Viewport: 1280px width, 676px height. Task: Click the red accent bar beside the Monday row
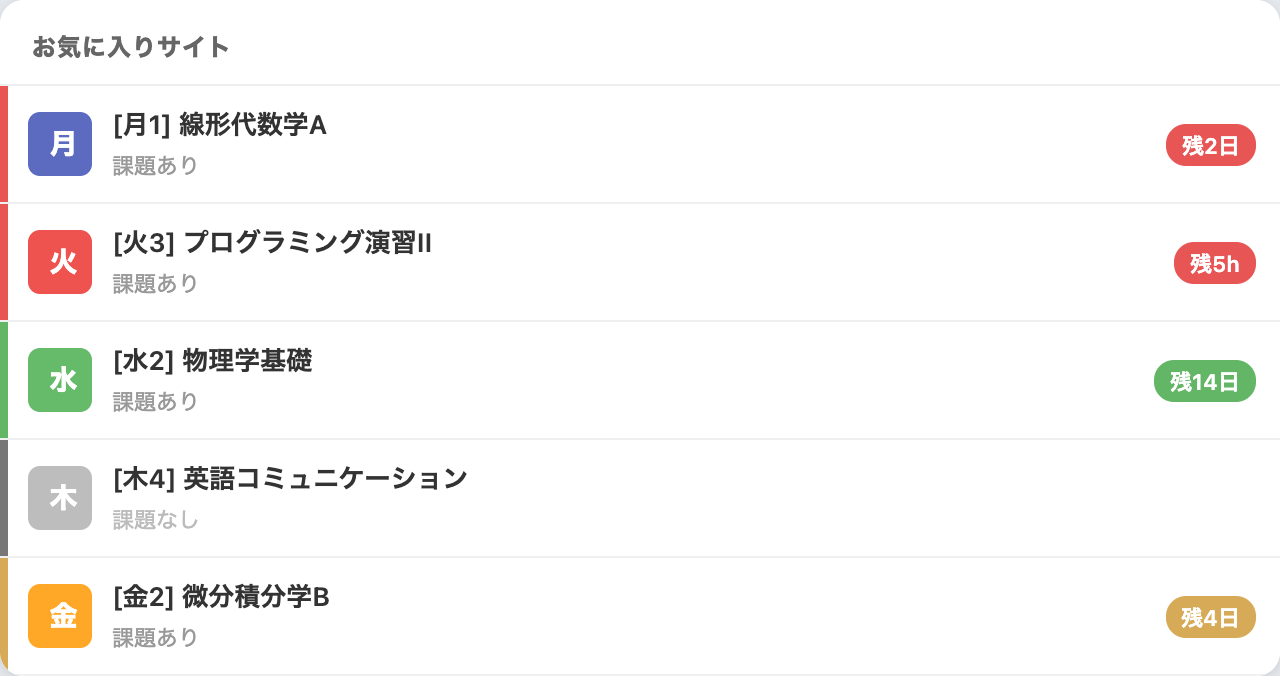3,144
